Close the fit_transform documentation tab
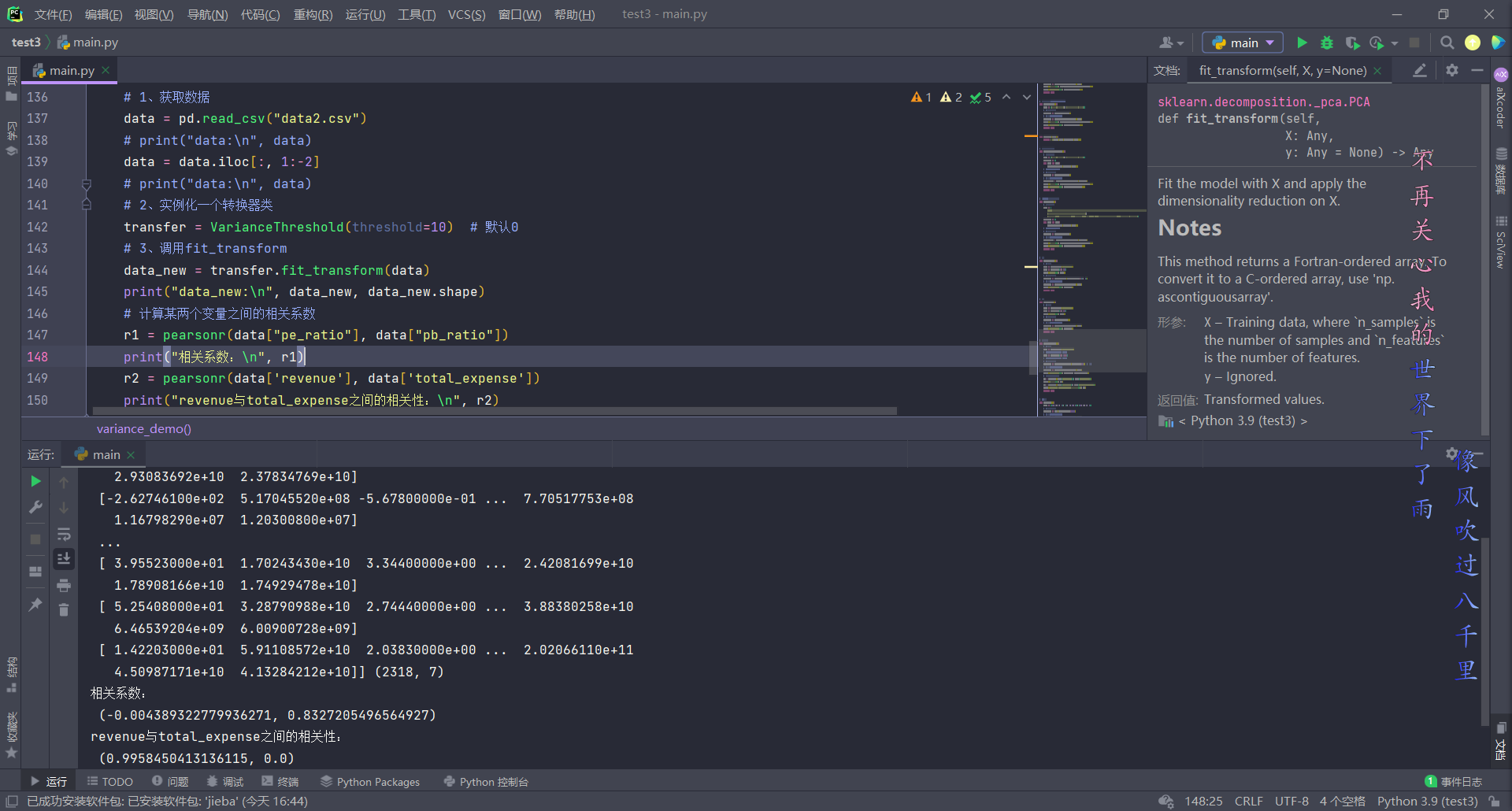 click(1377, 70)
